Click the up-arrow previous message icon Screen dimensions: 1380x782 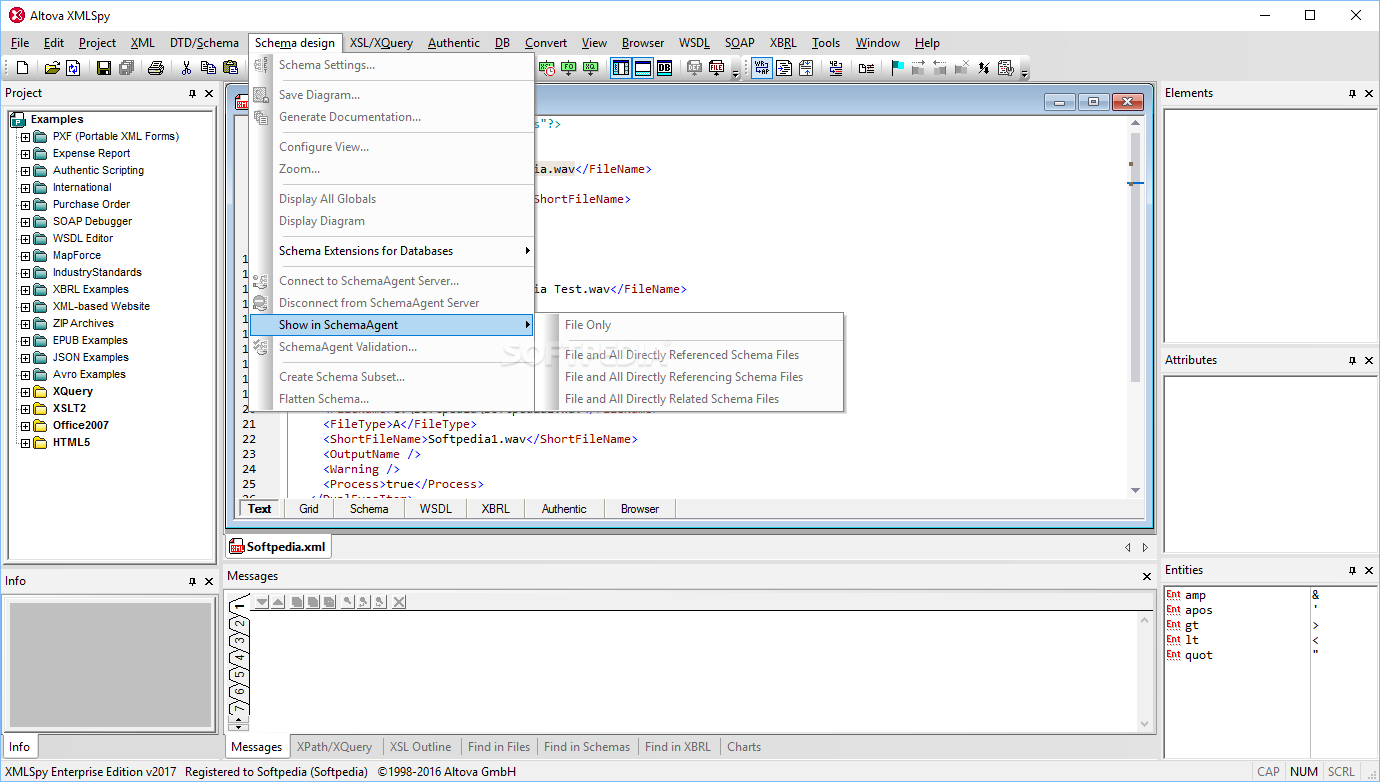point(278,602)
